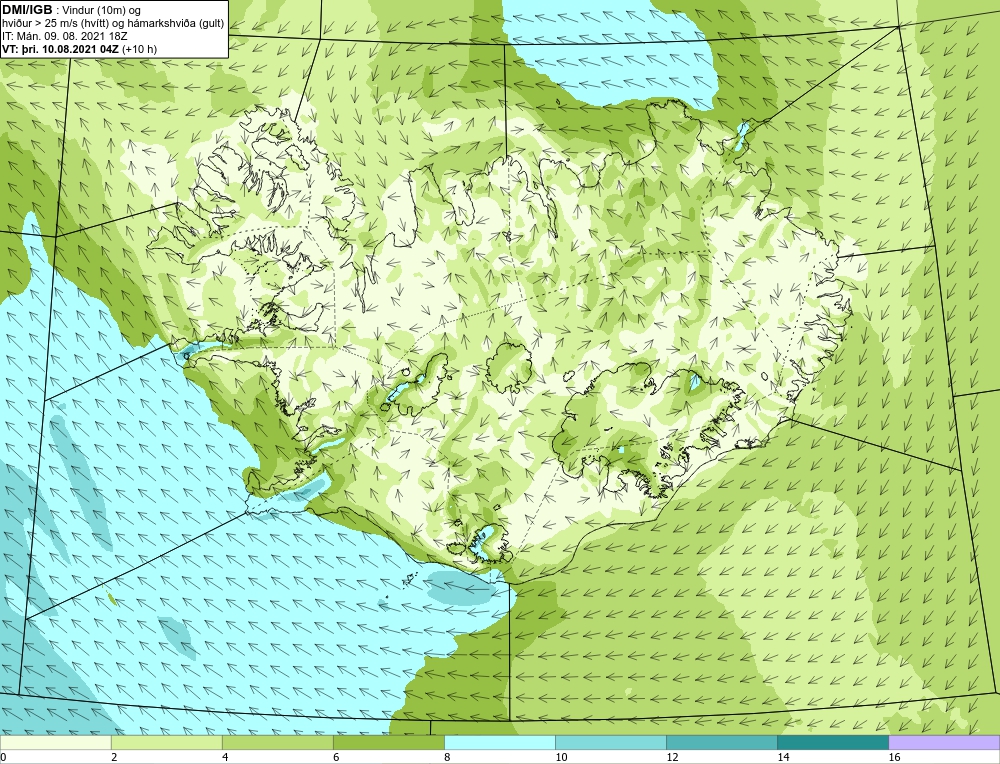Click the DMI/IGB title text

tap(27, 10)
